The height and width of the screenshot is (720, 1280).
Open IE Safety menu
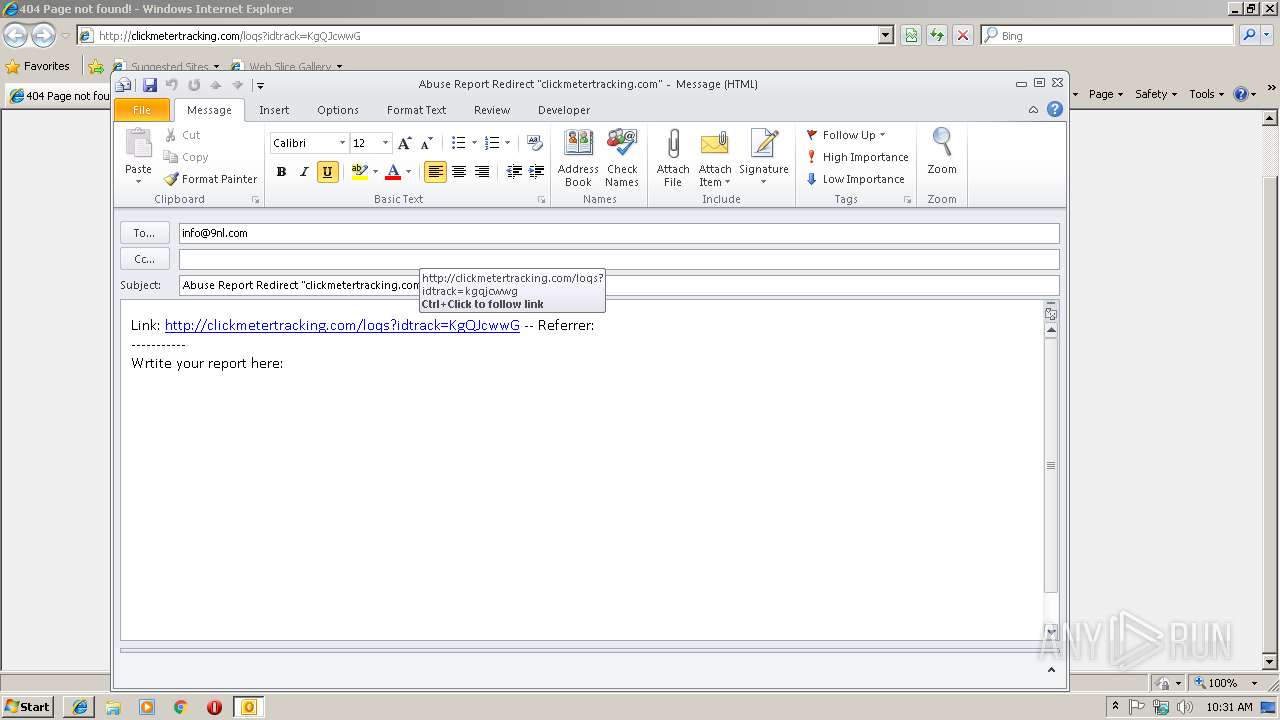click(1156, 94)
